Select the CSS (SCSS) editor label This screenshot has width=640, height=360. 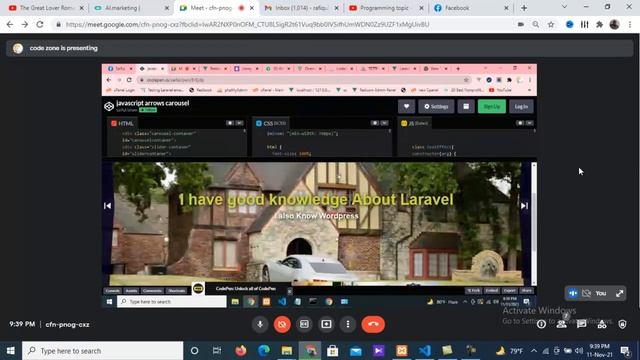271,123
